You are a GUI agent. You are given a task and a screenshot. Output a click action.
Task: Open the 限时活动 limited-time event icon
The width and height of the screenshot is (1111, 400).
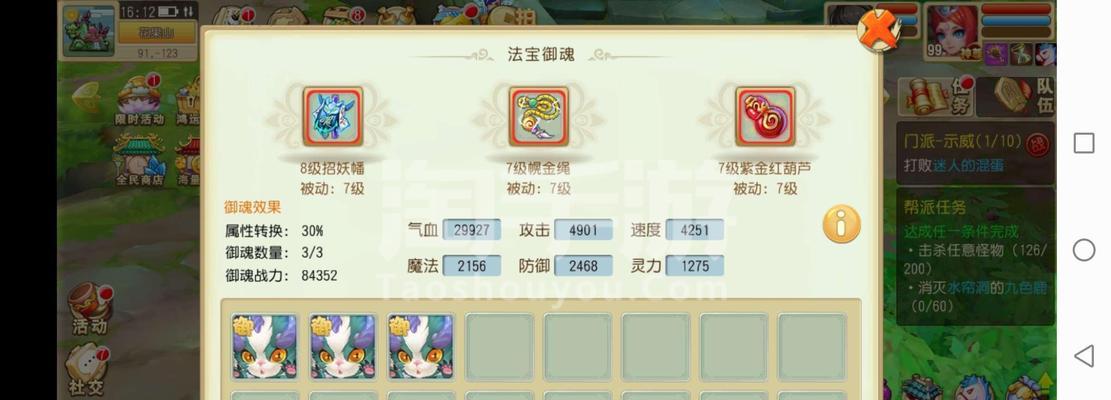(139, 101)
